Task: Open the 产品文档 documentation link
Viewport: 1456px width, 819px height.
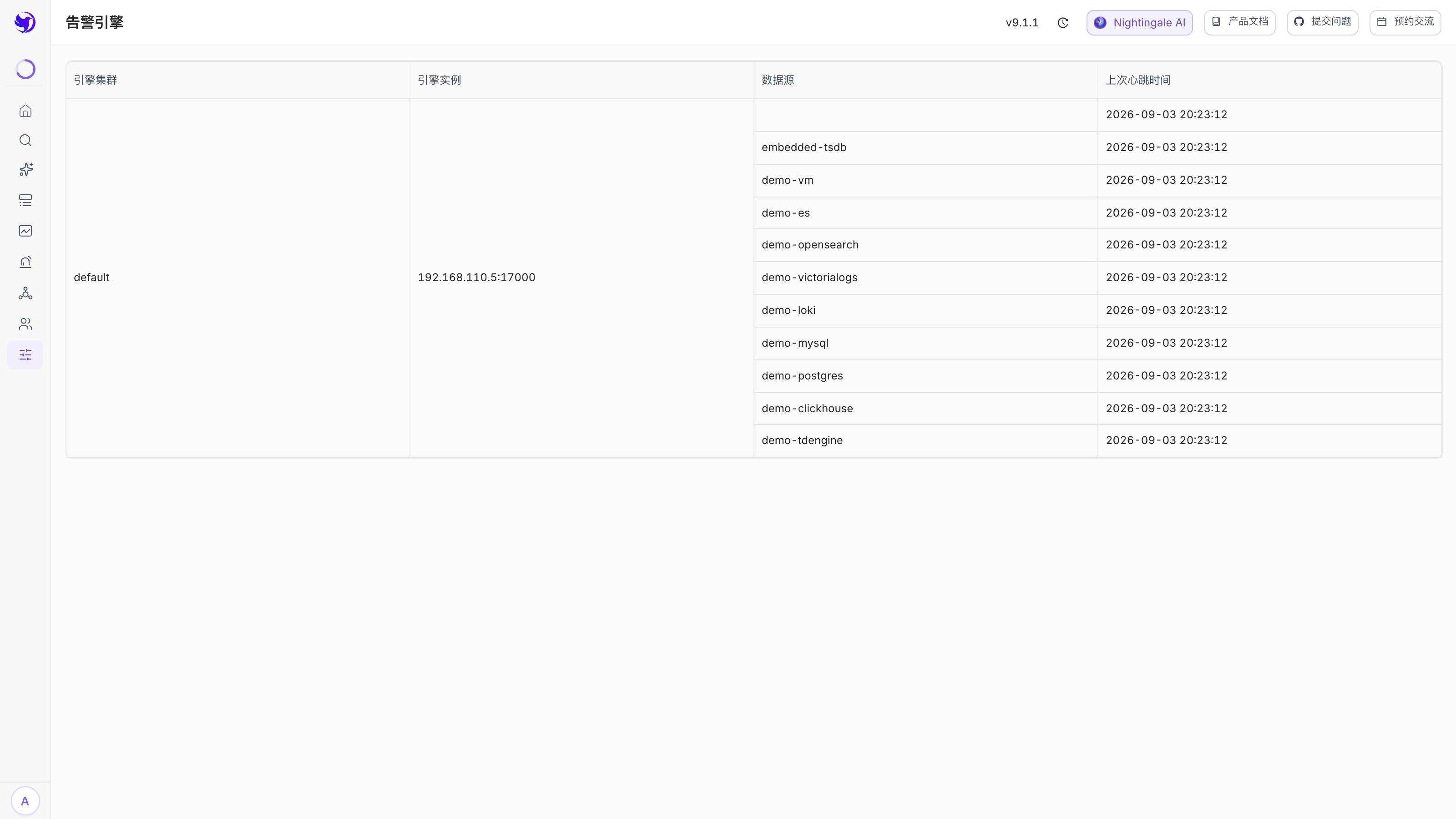Action: point(1239,23)
